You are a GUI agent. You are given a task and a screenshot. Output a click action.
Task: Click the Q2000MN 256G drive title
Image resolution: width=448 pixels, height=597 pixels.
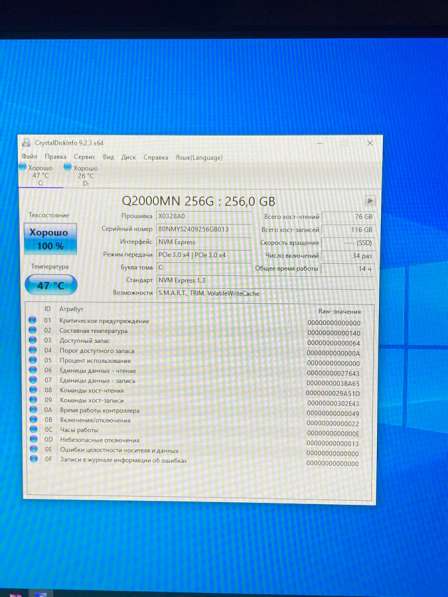click(198, 201)
